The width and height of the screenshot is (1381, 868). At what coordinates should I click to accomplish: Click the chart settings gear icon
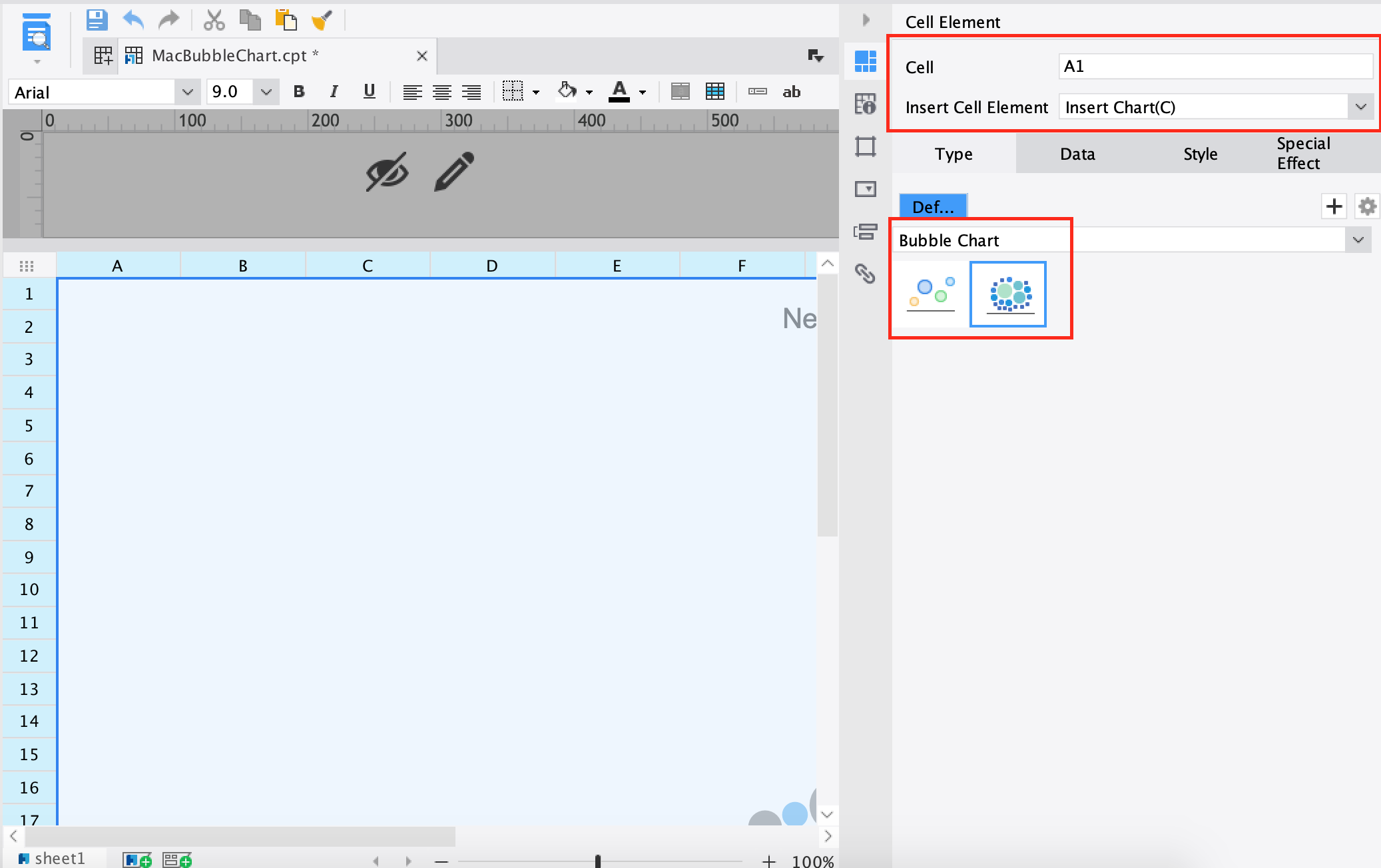[x=1367, y=206]
